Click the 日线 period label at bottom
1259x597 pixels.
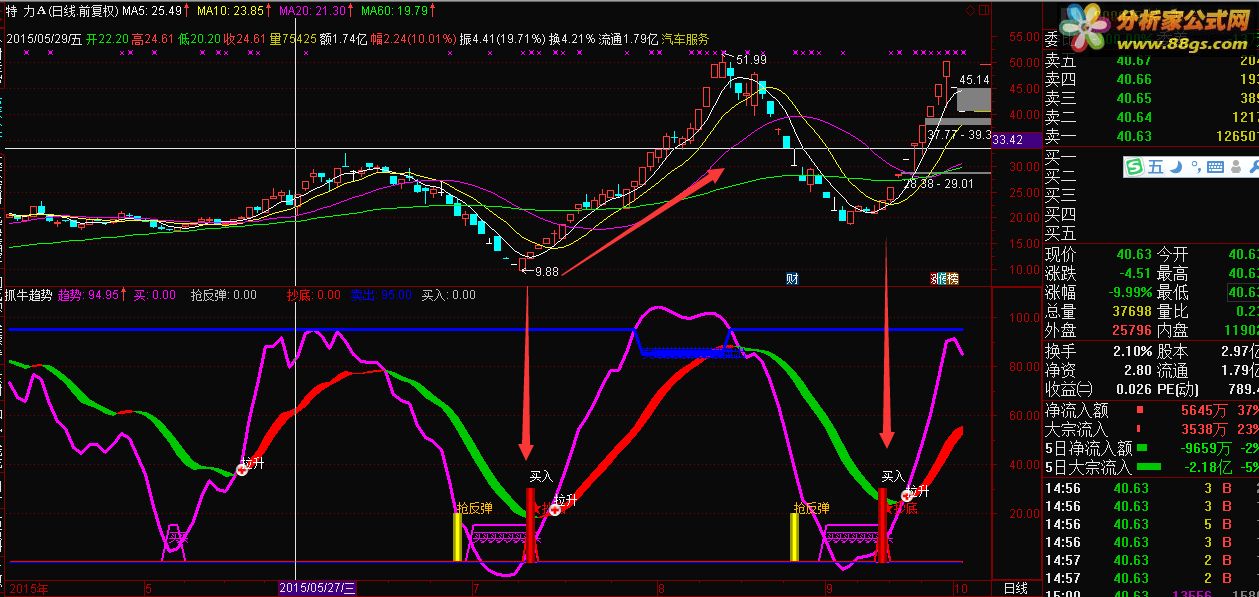point(1015,588)
